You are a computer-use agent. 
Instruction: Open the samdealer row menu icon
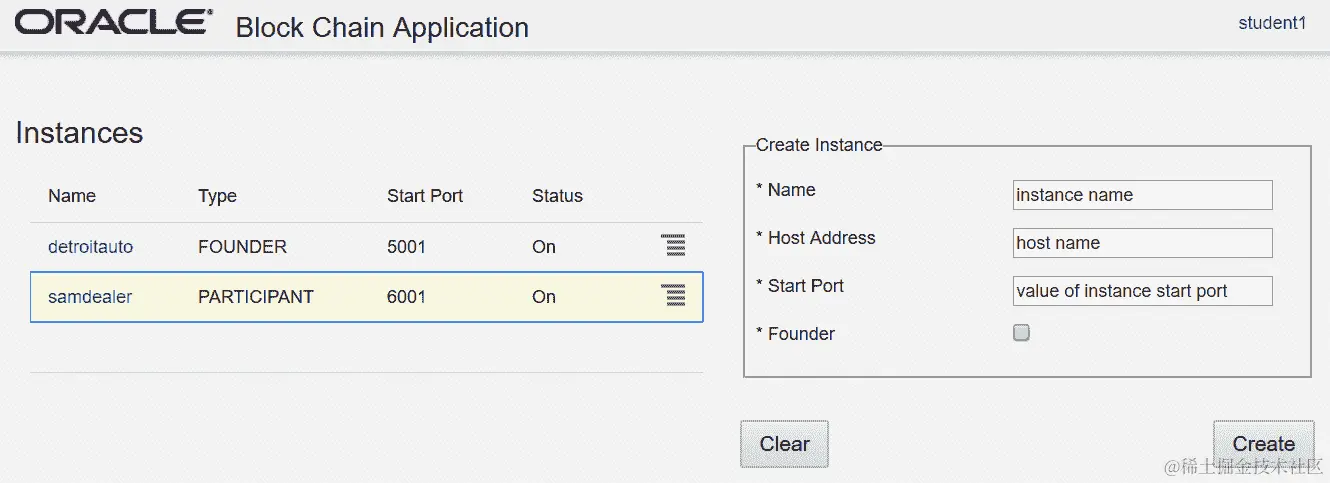pyautogui.click(x=673, y=294)
